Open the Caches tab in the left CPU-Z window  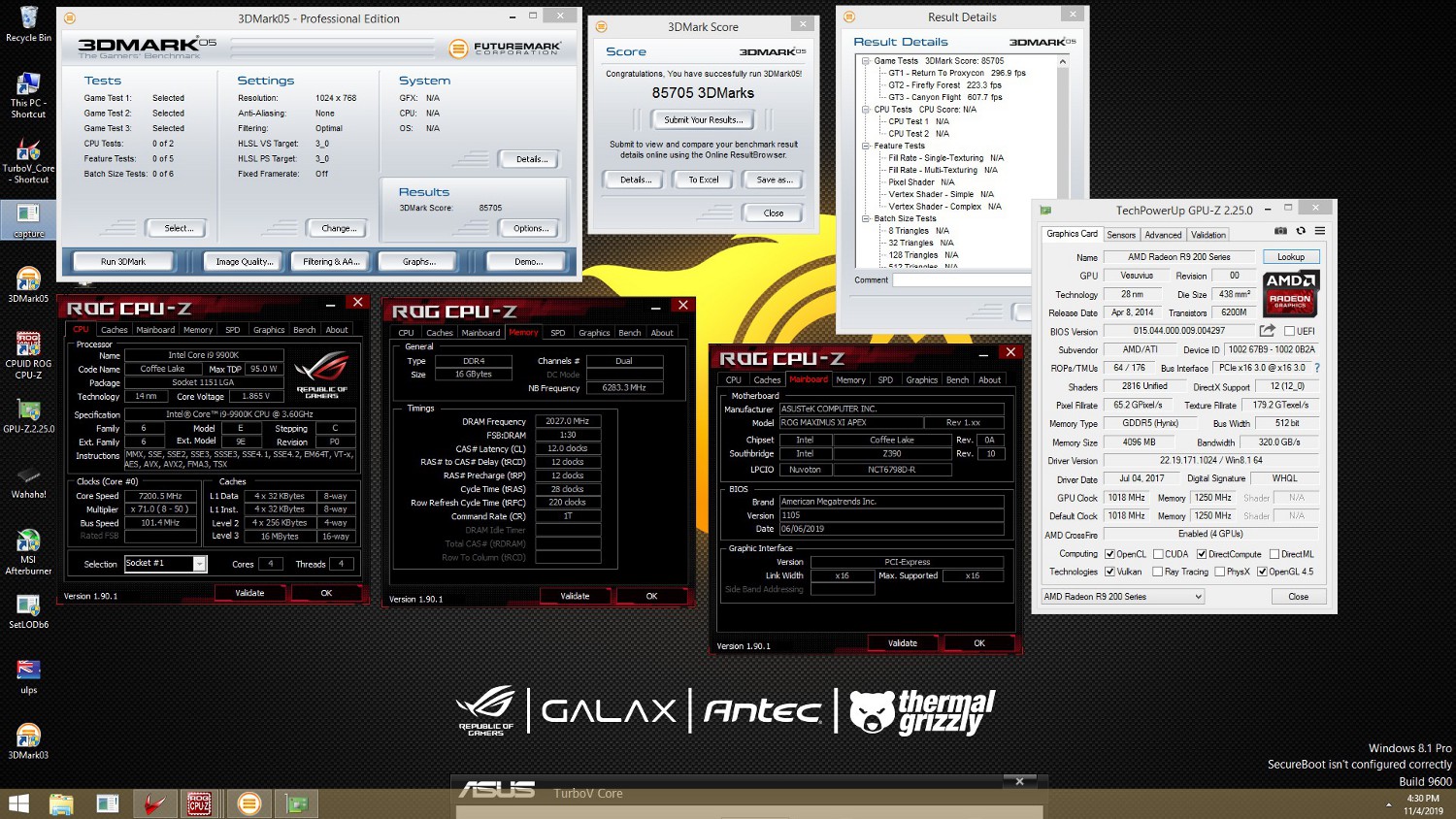[115, 330]
